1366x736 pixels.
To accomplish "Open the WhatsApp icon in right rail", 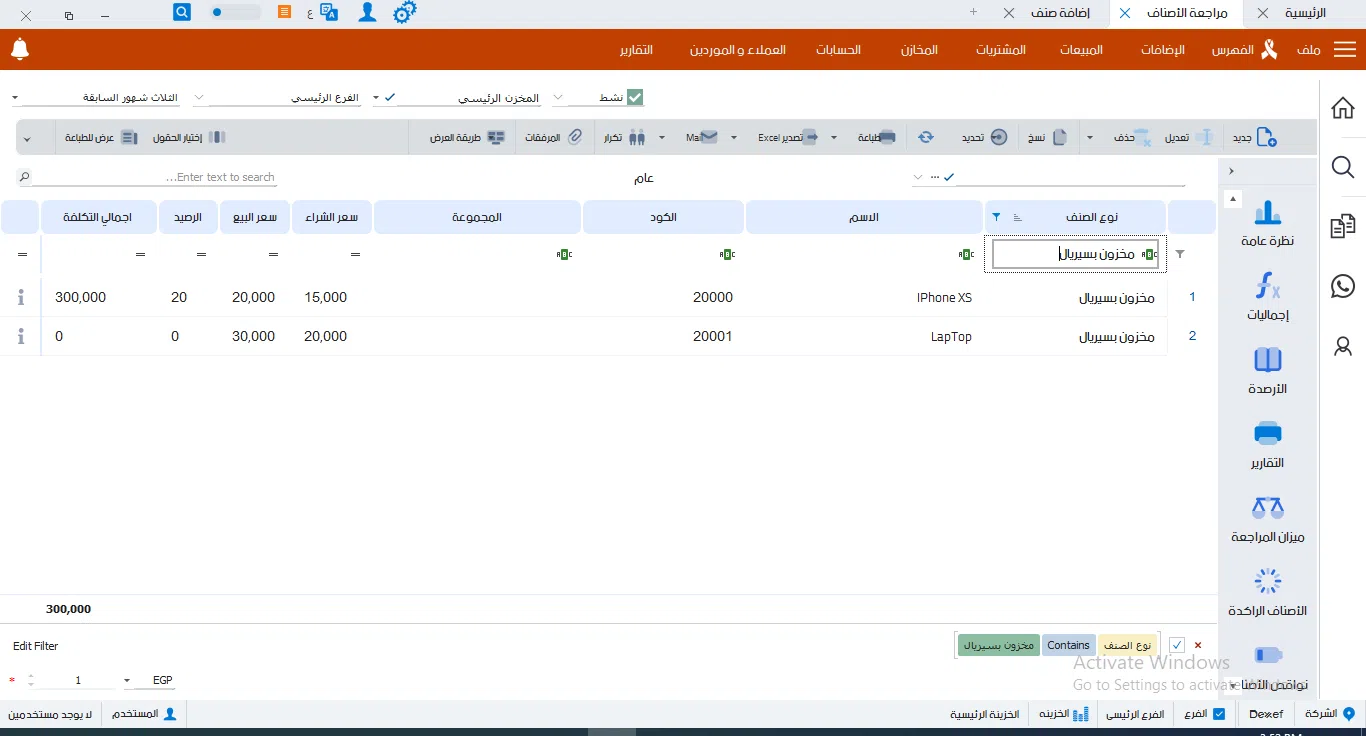I will coord(1343,286).
